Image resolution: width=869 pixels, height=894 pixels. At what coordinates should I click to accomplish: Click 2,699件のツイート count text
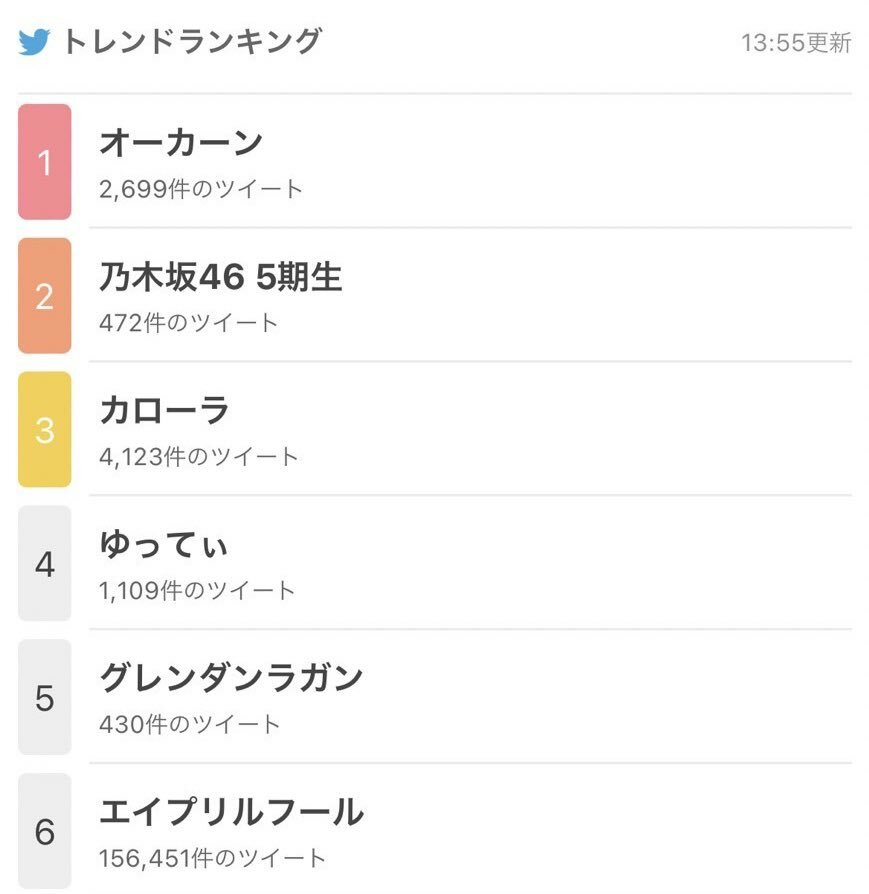(201, 189)
